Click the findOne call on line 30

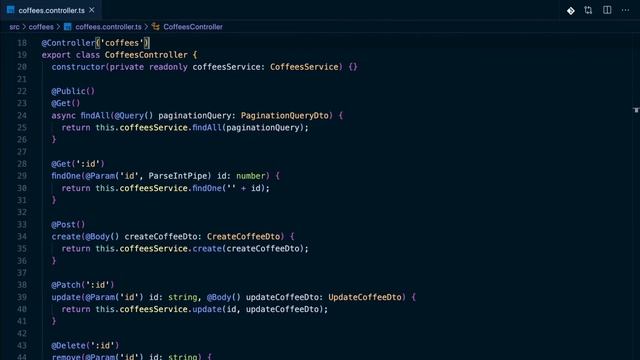[207, 188]
